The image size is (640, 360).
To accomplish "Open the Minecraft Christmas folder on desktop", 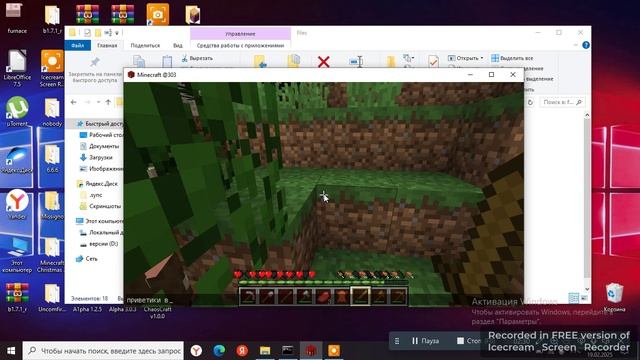I will pos(52,255).
